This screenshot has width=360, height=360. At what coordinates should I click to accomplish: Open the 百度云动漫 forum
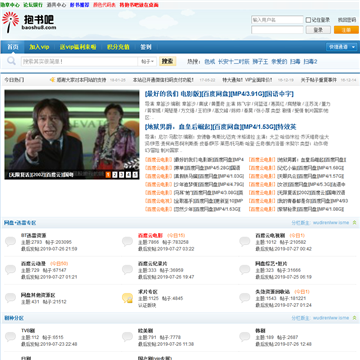coord(34,263)
